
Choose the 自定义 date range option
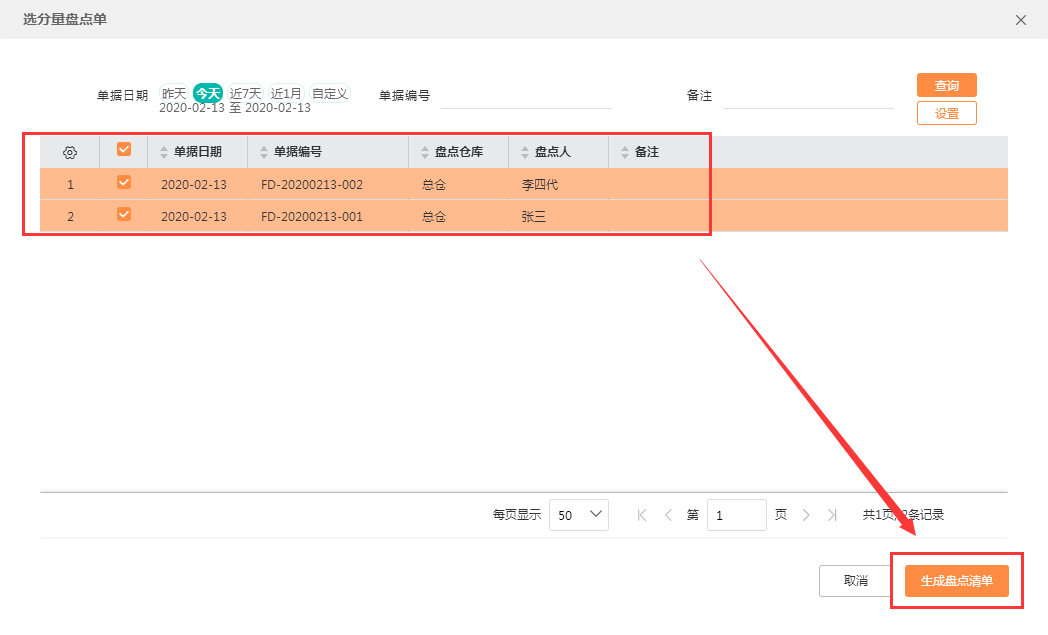[330, 93]
